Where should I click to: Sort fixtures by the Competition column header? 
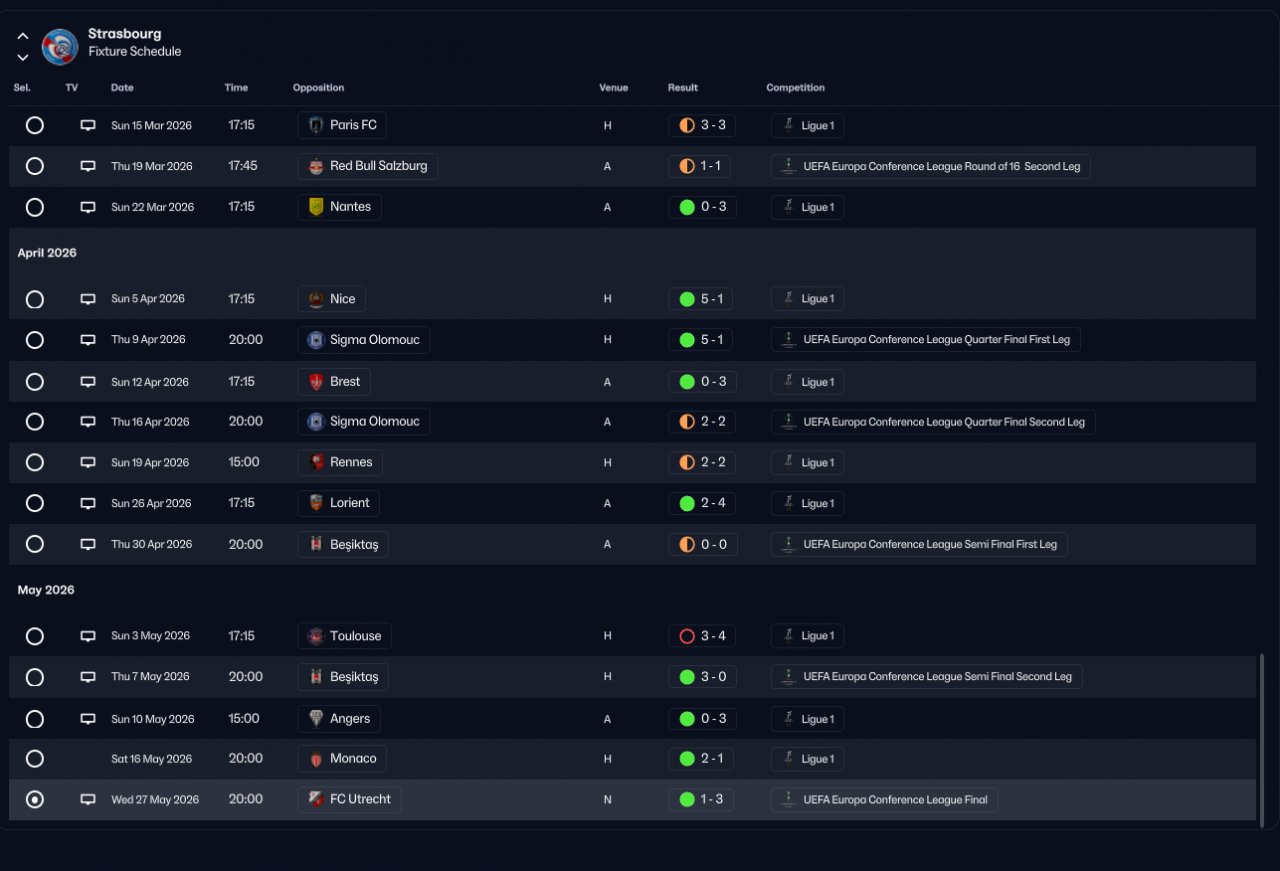coord(795,88)
